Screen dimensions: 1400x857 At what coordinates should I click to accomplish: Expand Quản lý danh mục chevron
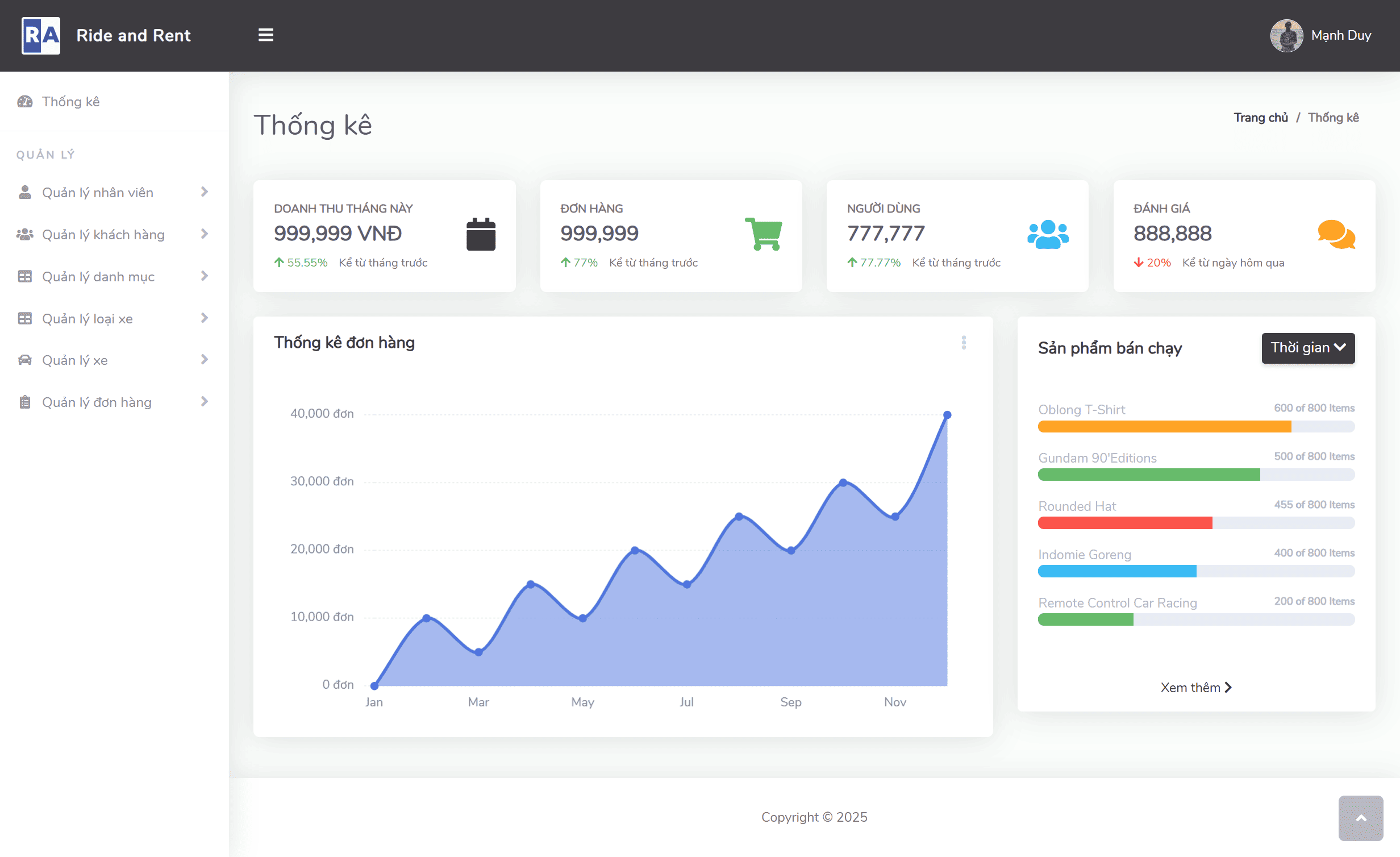205,276
